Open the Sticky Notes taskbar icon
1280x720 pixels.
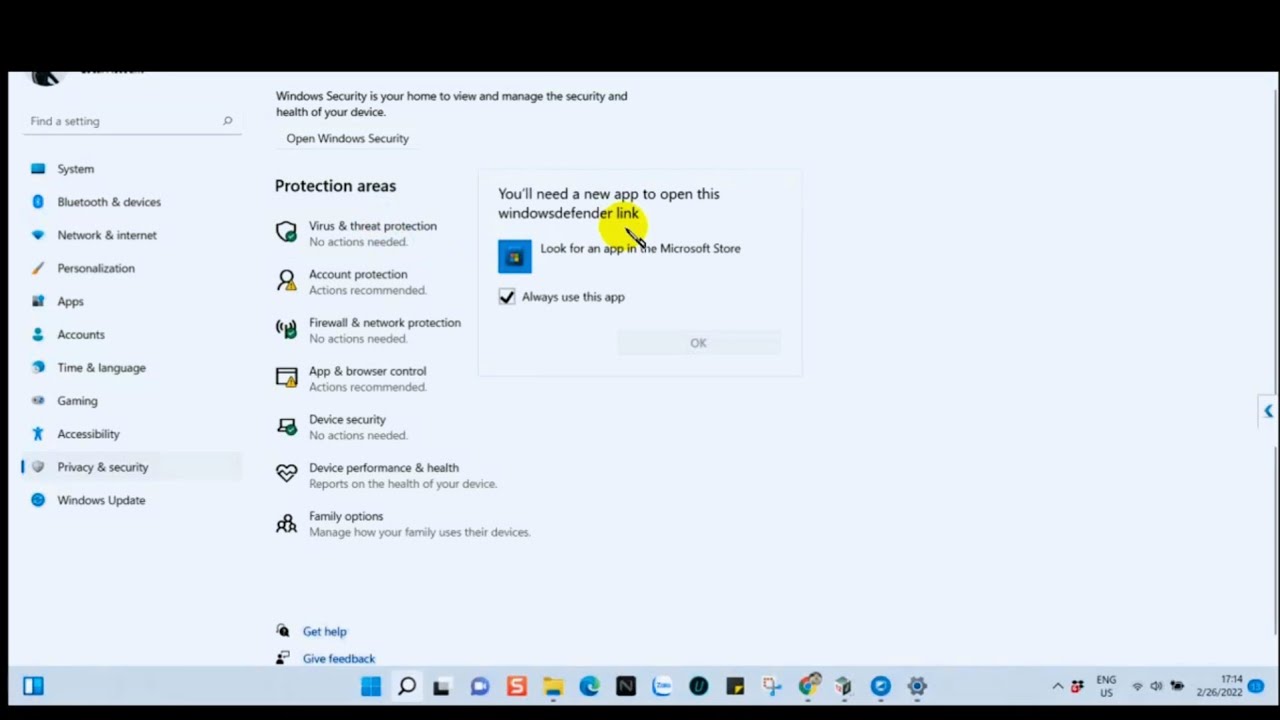735,687
